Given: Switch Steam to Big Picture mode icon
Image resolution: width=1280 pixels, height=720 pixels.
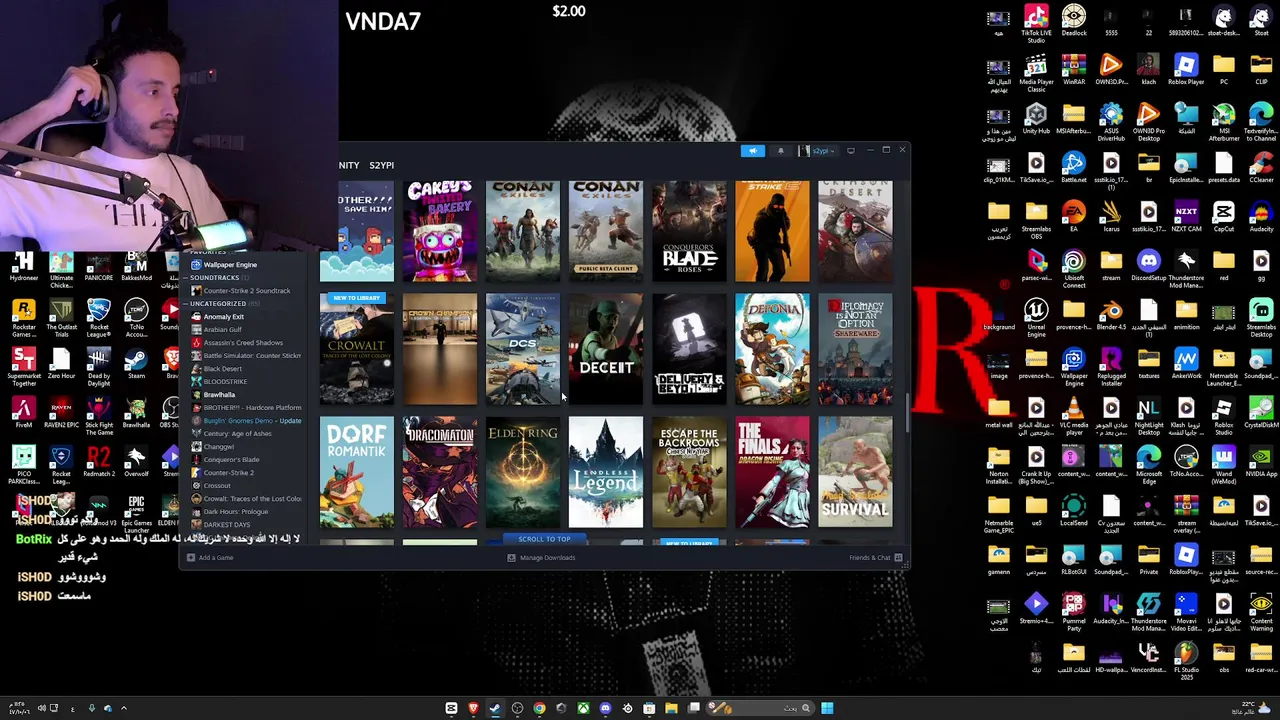Looking at the screenshot, I should tap(851, 151).
